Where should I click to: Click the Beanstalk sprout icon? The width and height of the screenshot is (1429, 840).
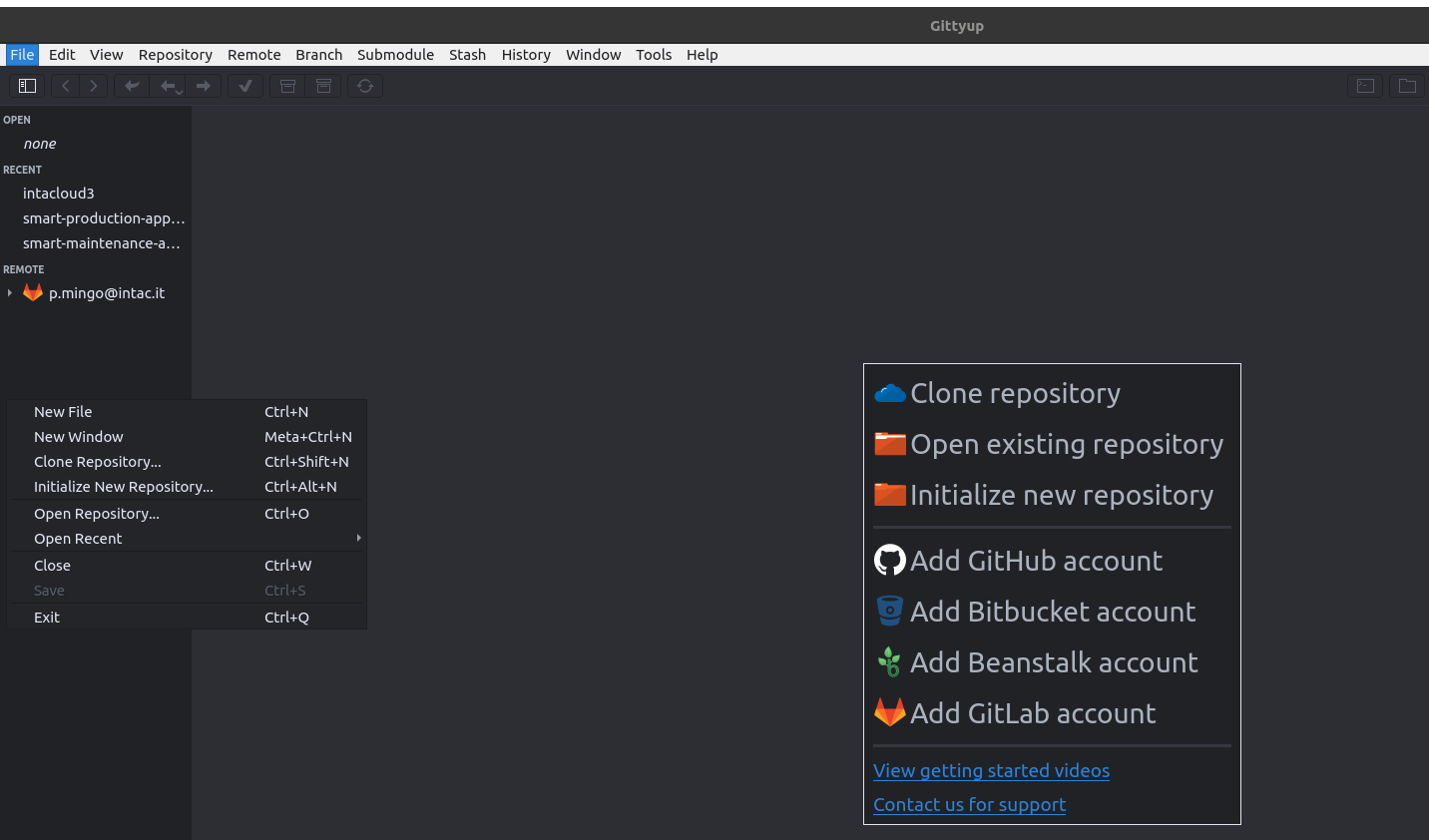[x=889, y=661]
